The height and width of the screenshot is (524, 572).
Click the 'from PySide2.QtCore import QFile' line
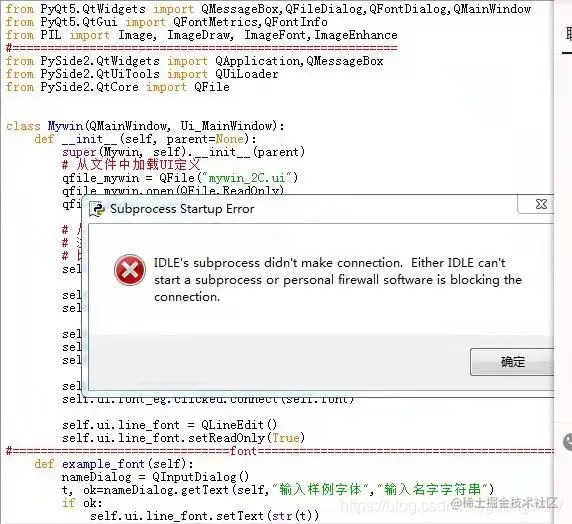117,87
